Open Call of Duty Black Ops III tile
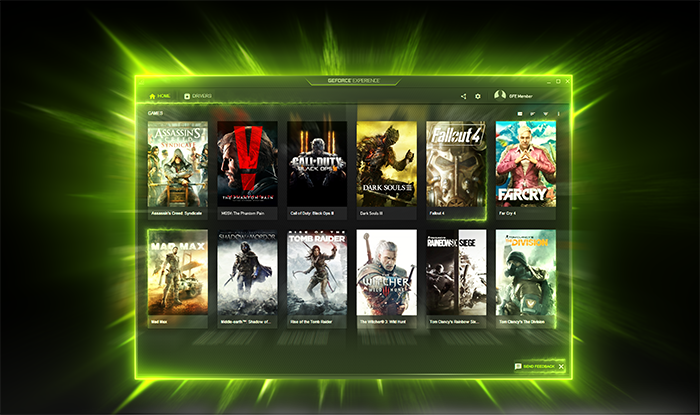The height and width of the screenshot is (415, 700). click(x=317, y=170)
